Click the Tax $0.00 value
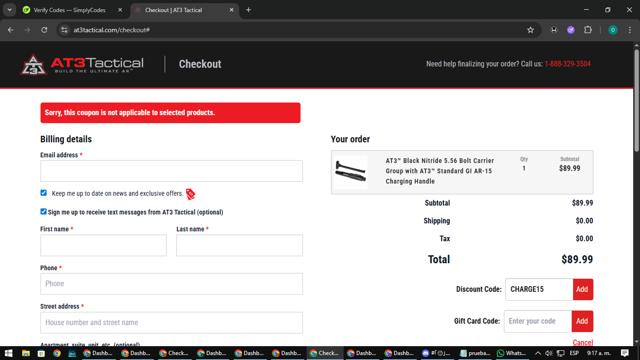 click(584, 239)
